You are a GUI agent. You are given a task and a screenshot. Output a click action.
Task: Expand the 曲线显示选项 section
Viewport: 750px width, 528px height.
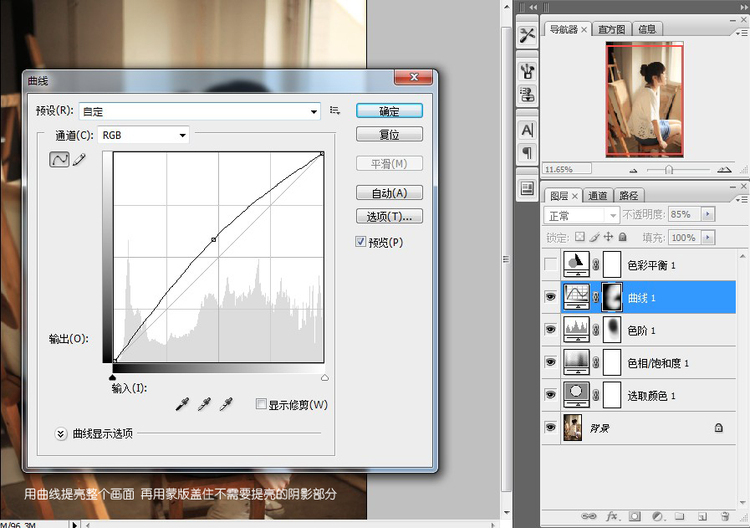coord(61,433)
